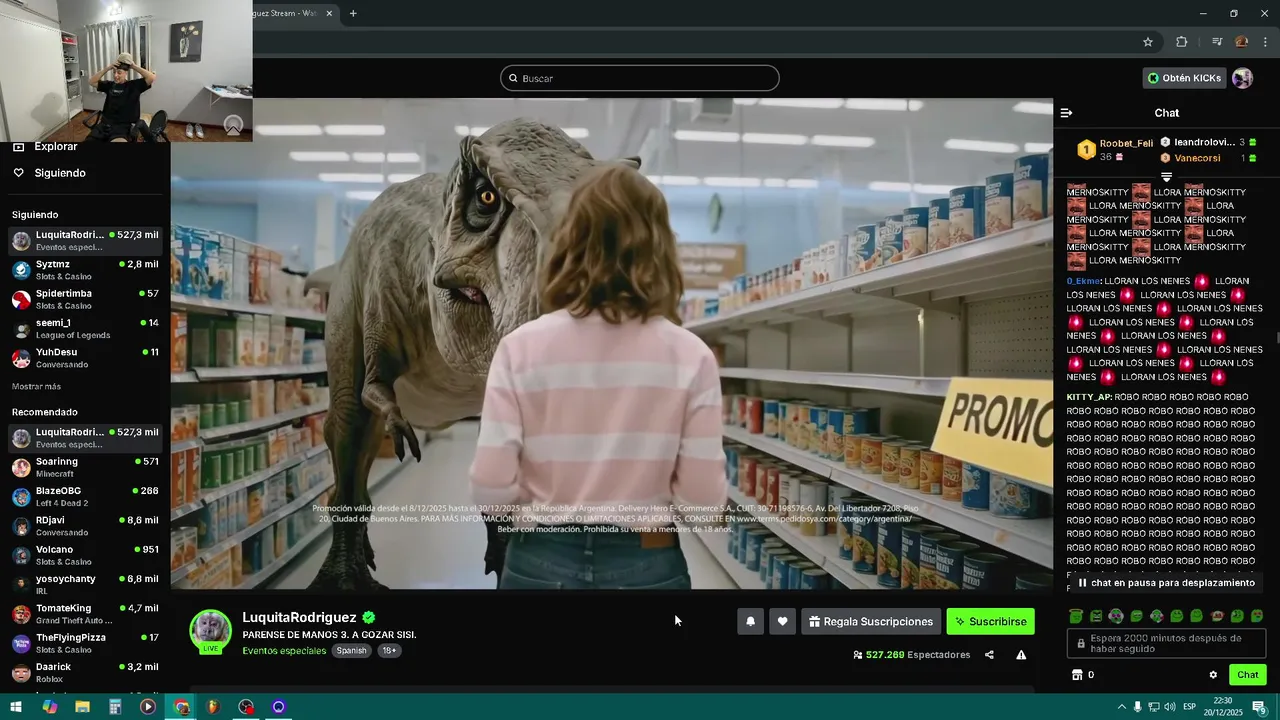Image resolution: width=1280 pixels, height=720 pixels.
Task: Click the chat paused for scrolling banner
Action: click(1166, 583)
